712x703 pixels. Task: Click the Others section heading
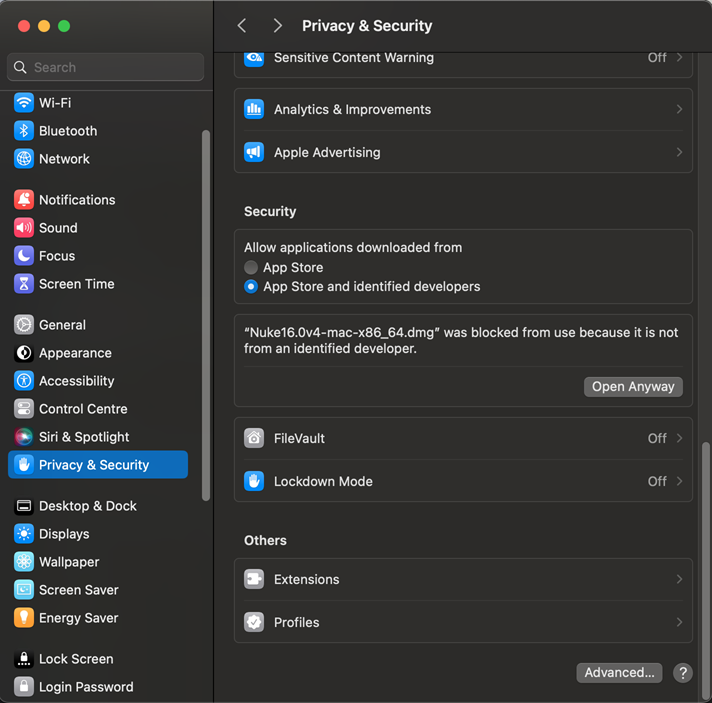point(265,540)
